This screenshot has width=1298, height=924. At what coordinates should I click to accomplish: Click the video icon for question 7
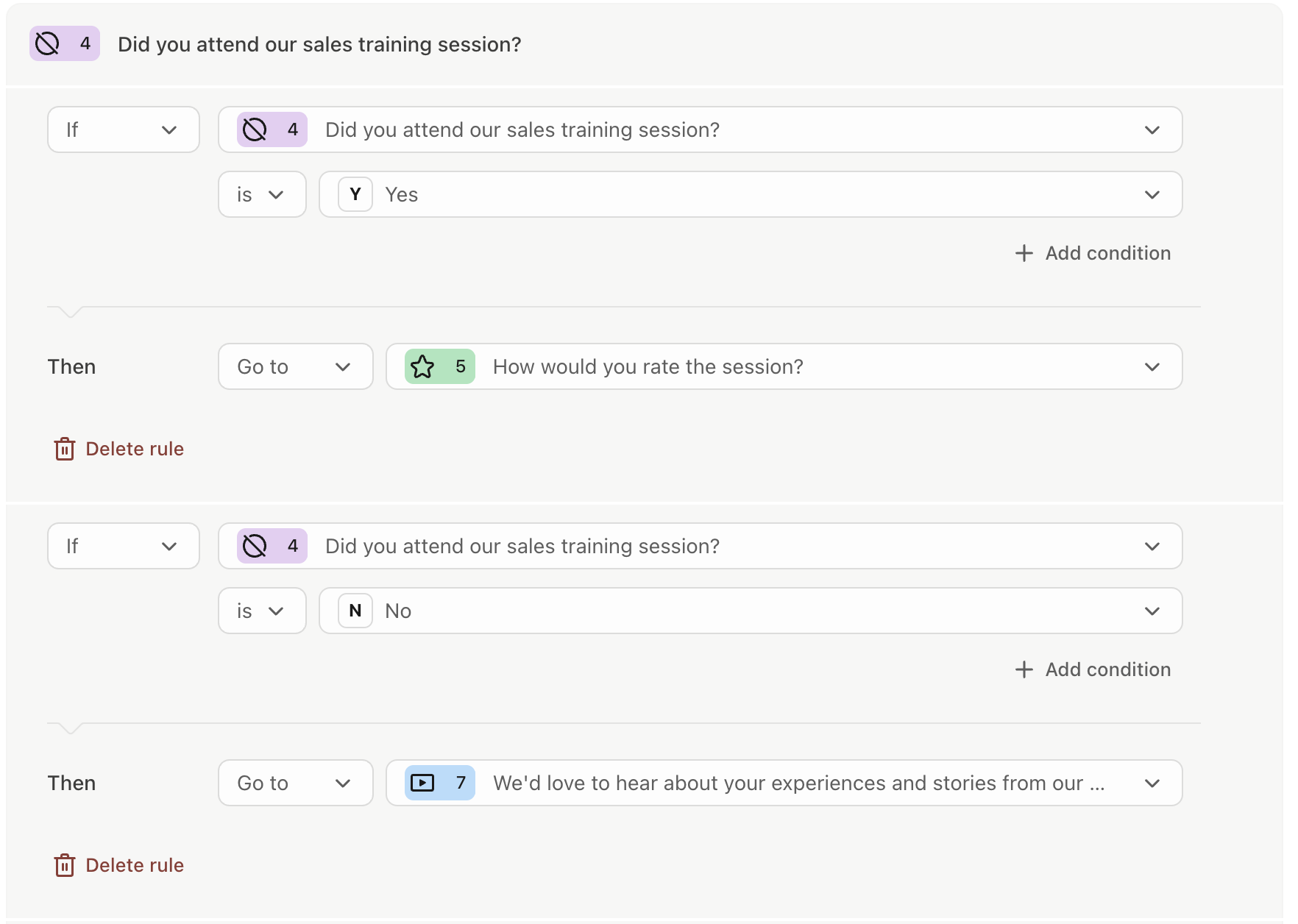coord(422,783)
